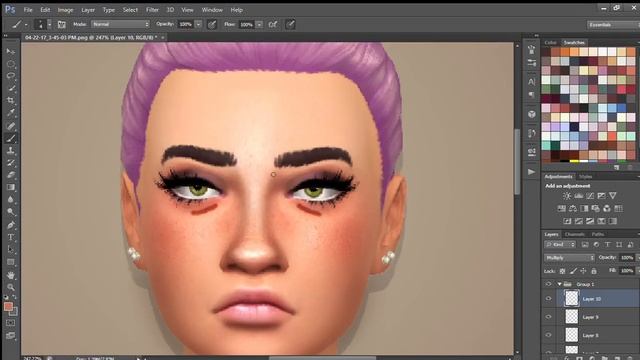Hide the Group 1 layer group
This screenshot has height=360, width=640.
[x=548, y=284]
